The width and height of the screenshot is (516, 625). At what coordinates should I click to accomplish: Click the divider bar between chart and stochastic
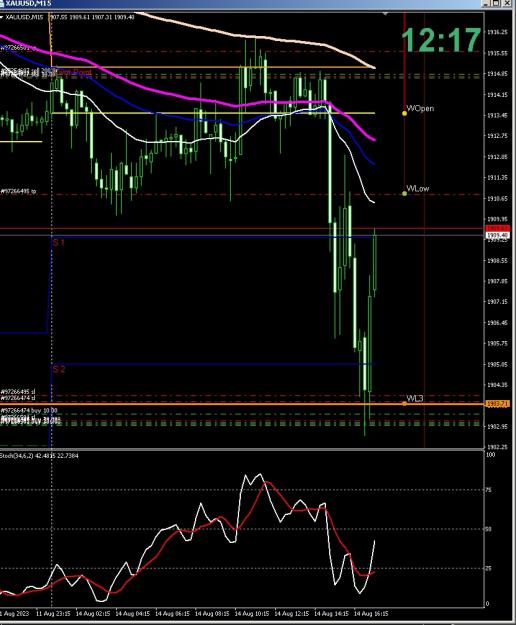(x=242, y=450)
